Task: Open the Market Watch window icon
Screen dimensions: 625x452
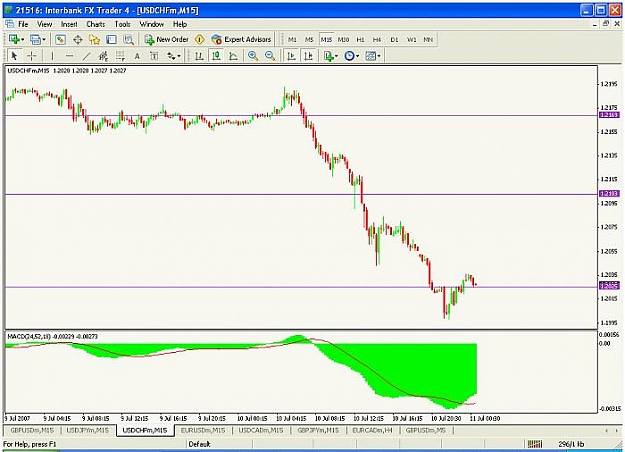Action: 60,39
